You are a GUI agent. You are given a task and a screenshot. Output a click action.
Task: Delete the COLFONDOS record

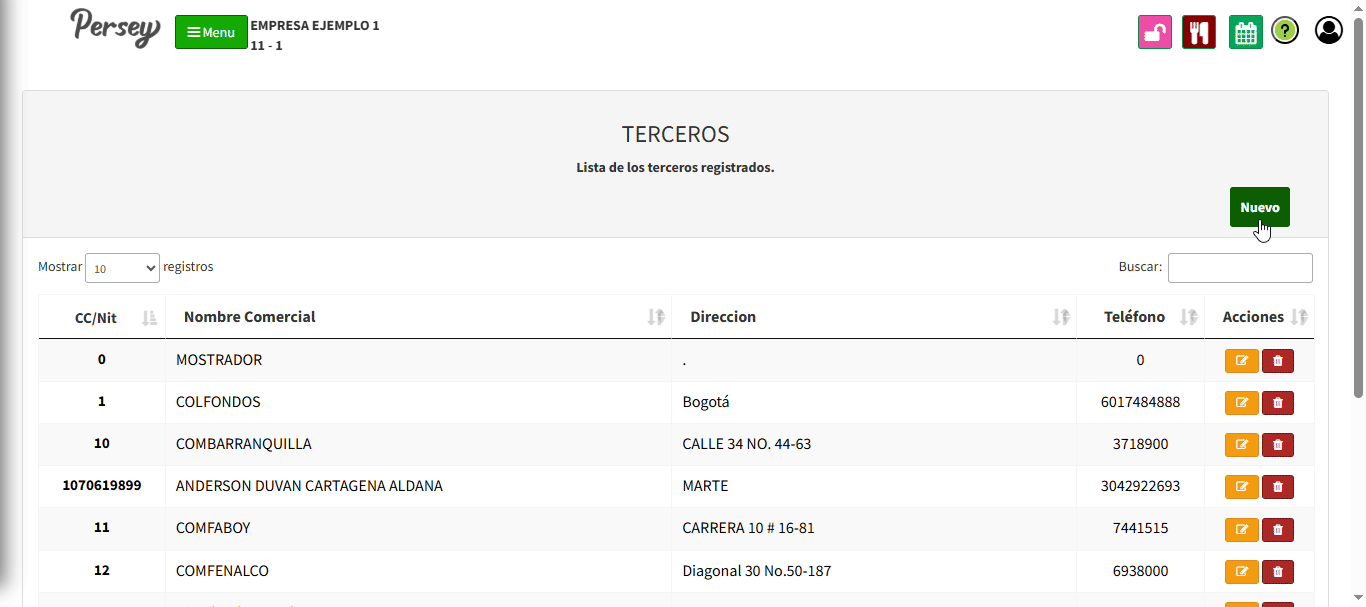coord(1278,403)
